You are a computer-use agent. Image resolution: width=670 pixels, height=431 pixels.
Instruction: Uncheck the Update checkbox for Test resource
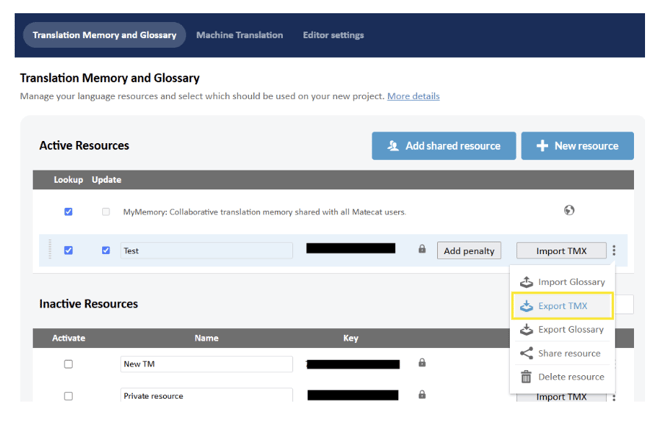point(106,250)
